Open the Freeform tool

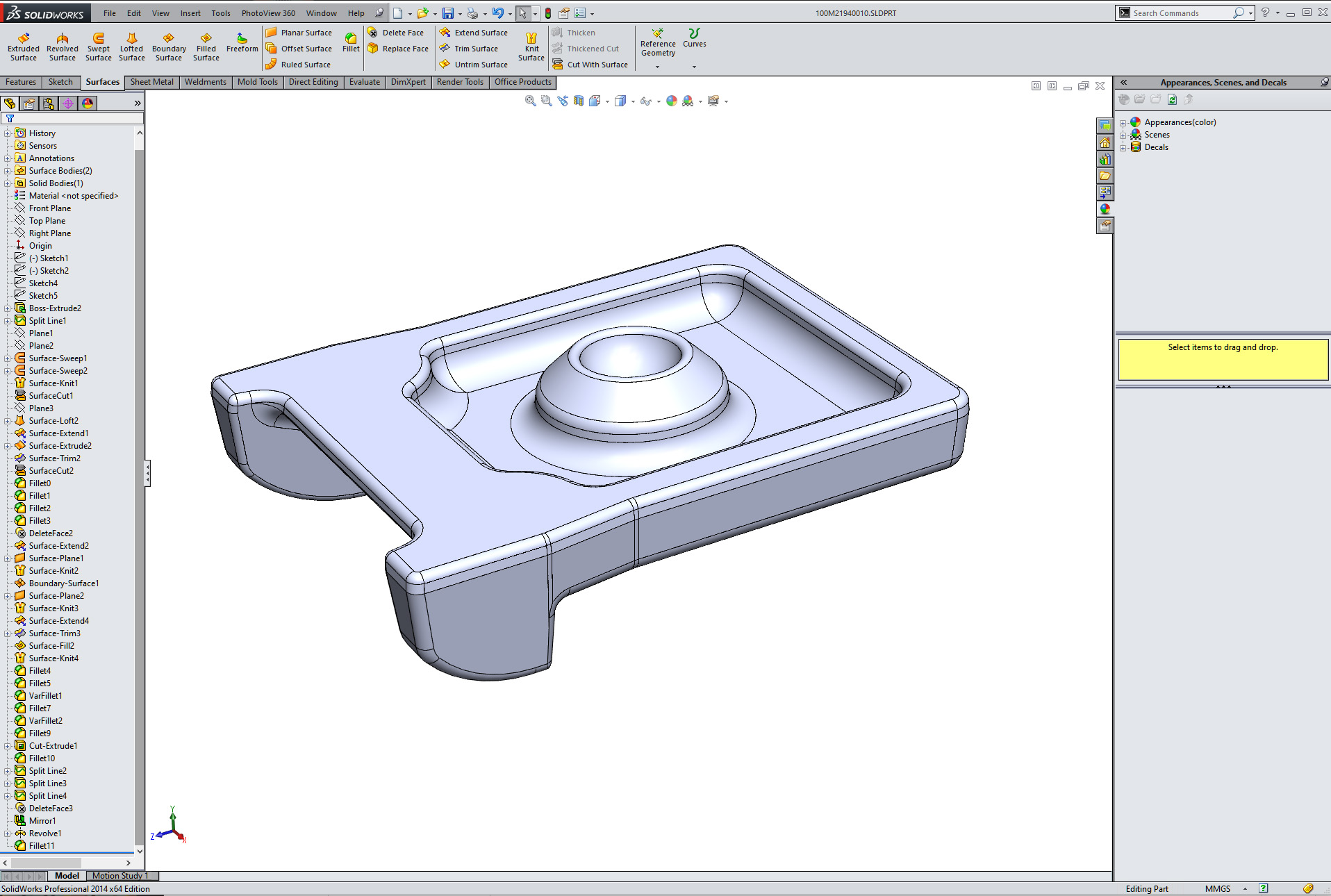(242, 42)
